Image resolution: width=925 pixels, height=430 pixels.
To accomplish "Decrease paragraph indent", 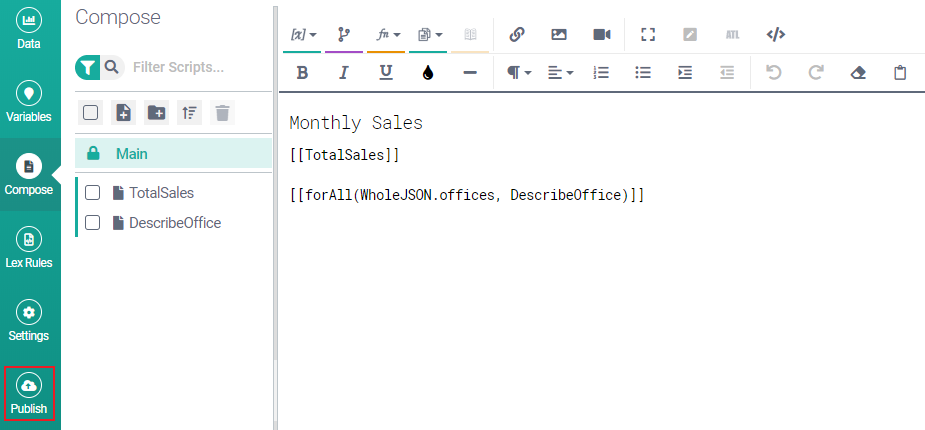I will [727, 73].
